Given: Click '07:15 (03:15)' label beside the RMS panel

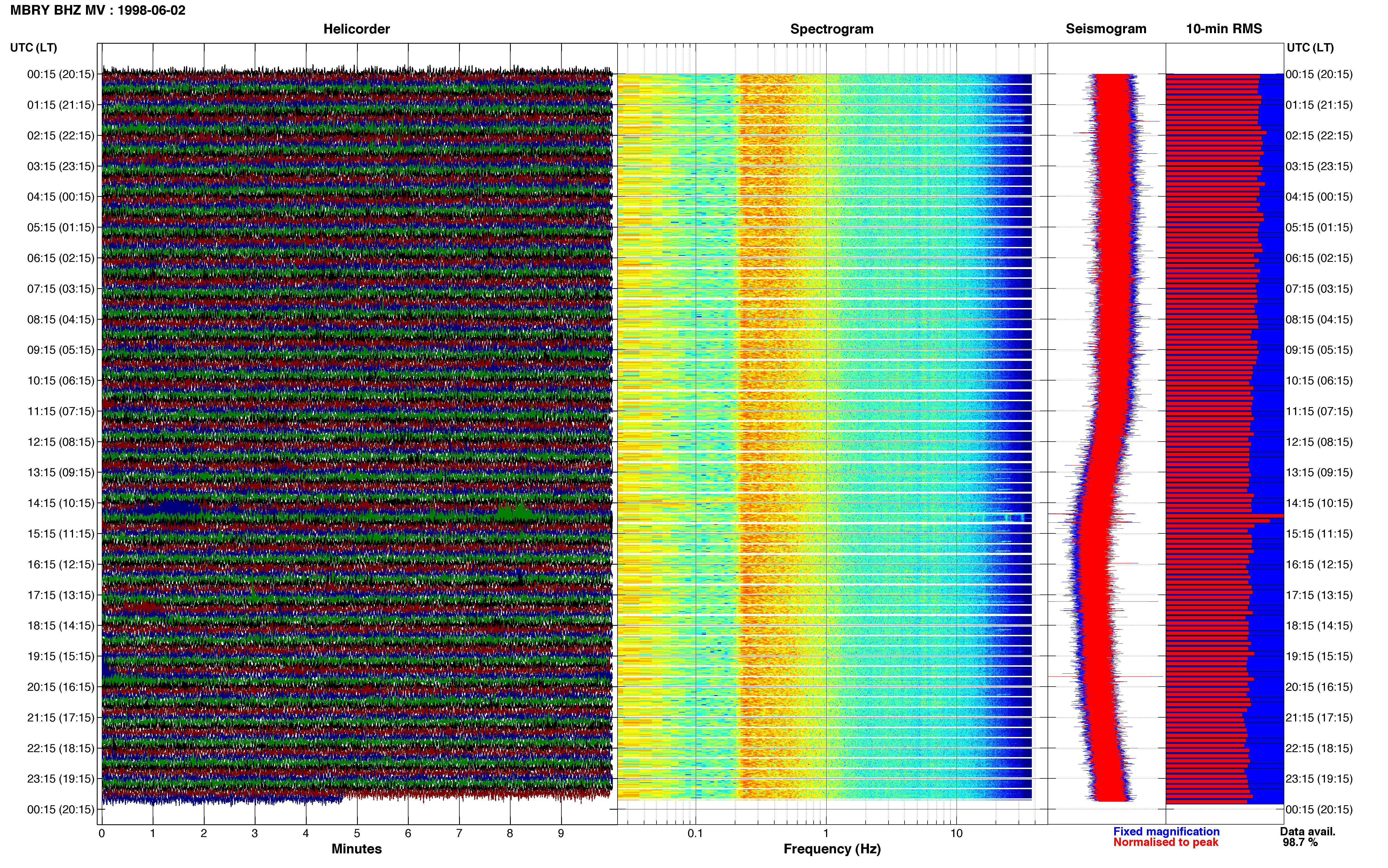Looking at the screenshot, I should pos(1319,289).
